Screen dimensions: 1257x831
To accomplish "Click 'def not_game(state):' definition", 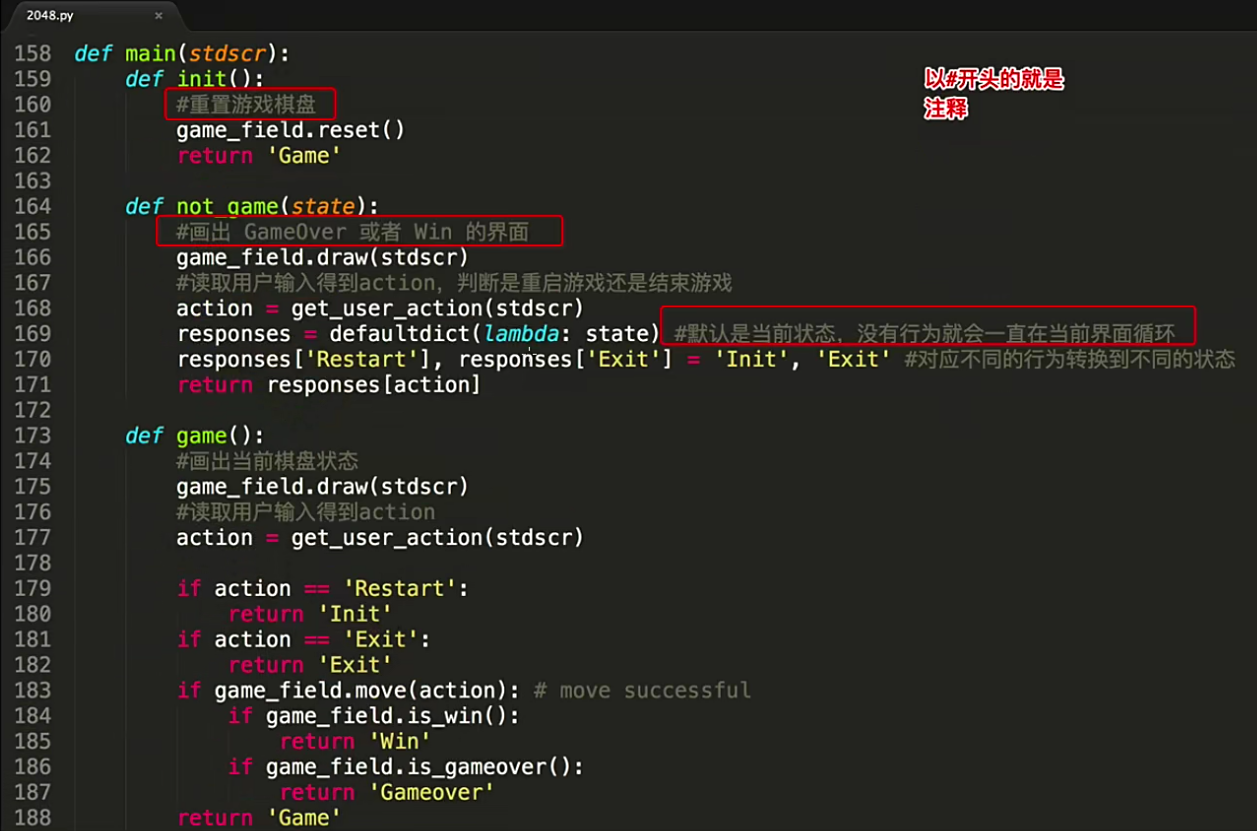I will 252,207.
